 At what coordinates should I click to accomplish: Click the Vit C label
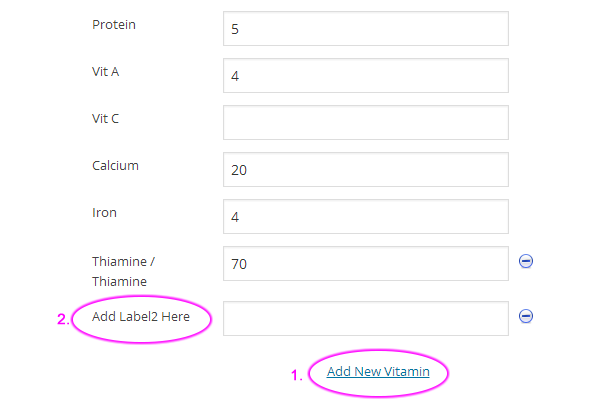[x=106, y=118]
